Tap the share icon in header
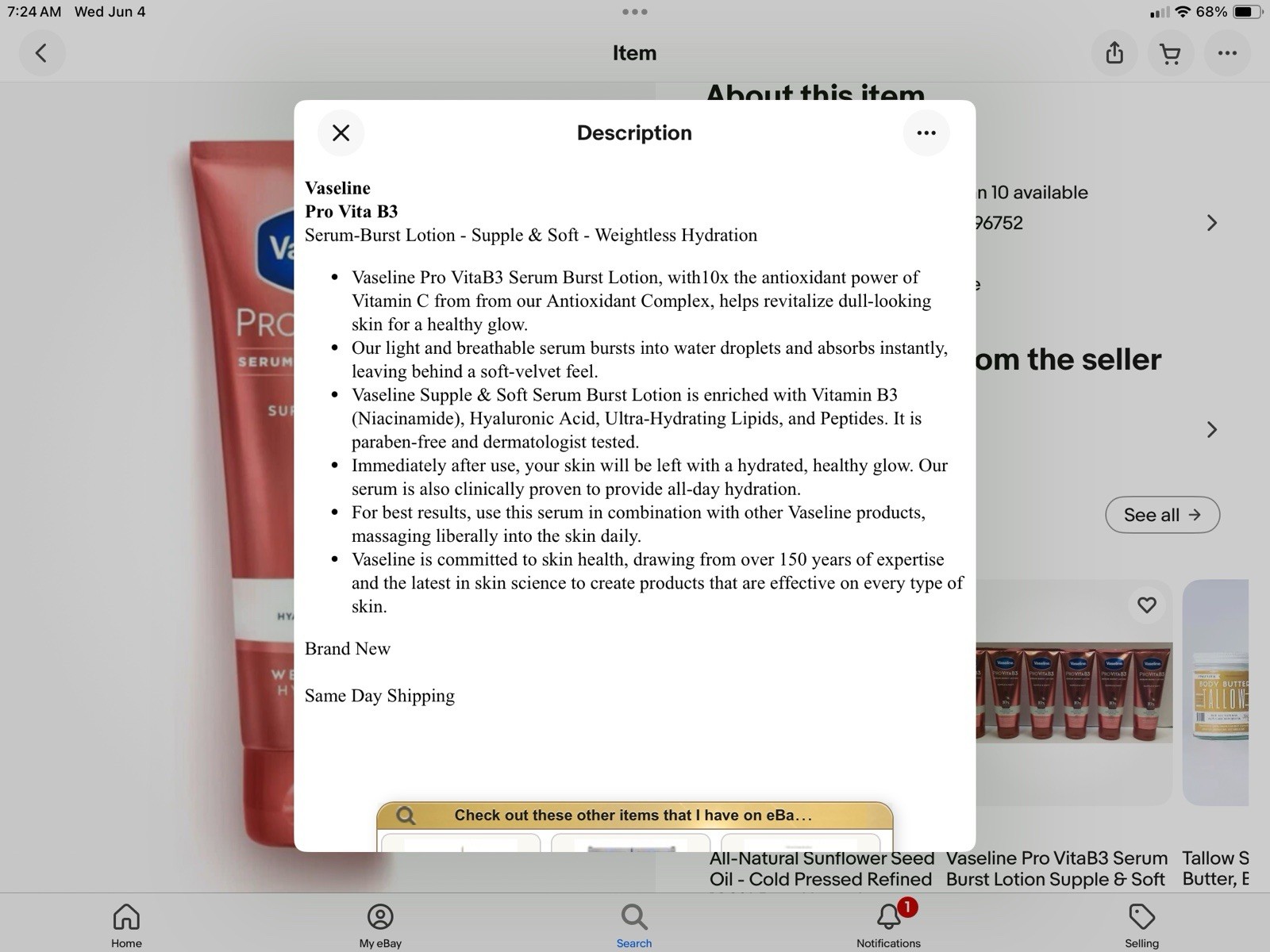Screen dimensions: 1270x952 (1114, 53)
